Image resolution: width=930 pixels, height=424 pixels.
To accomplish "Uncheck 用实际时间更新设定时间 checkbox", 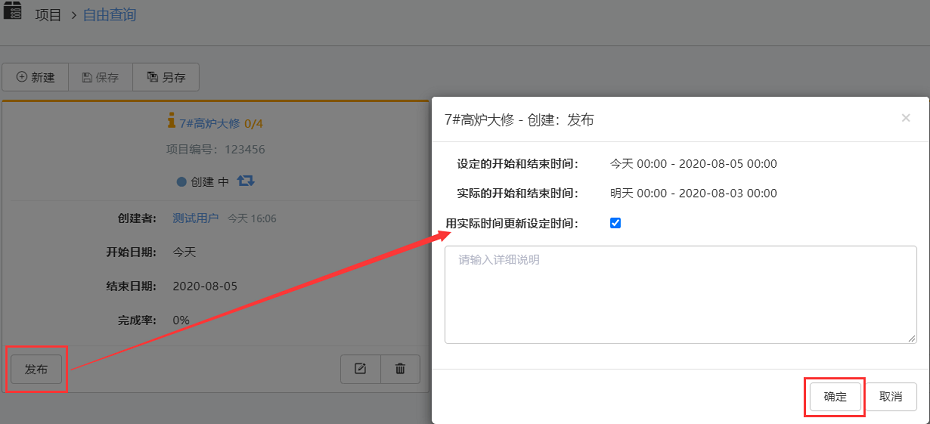I will (x=615, y=223).
